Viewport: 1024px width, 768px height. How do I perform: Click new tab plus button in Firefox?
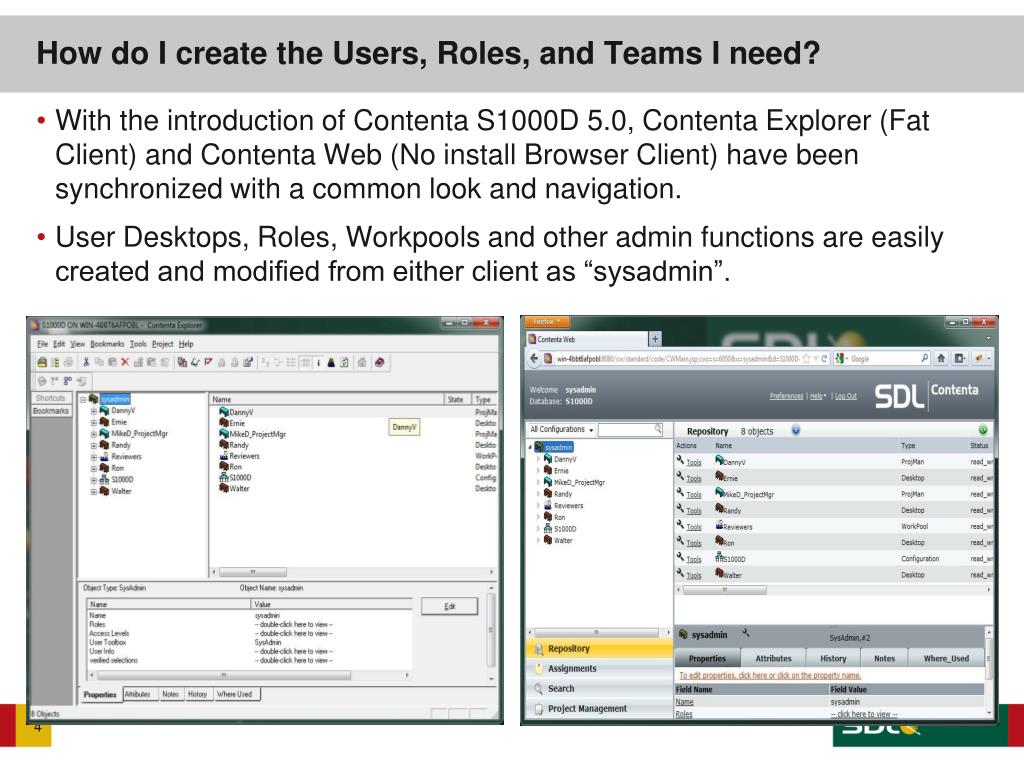pos(654,338)
